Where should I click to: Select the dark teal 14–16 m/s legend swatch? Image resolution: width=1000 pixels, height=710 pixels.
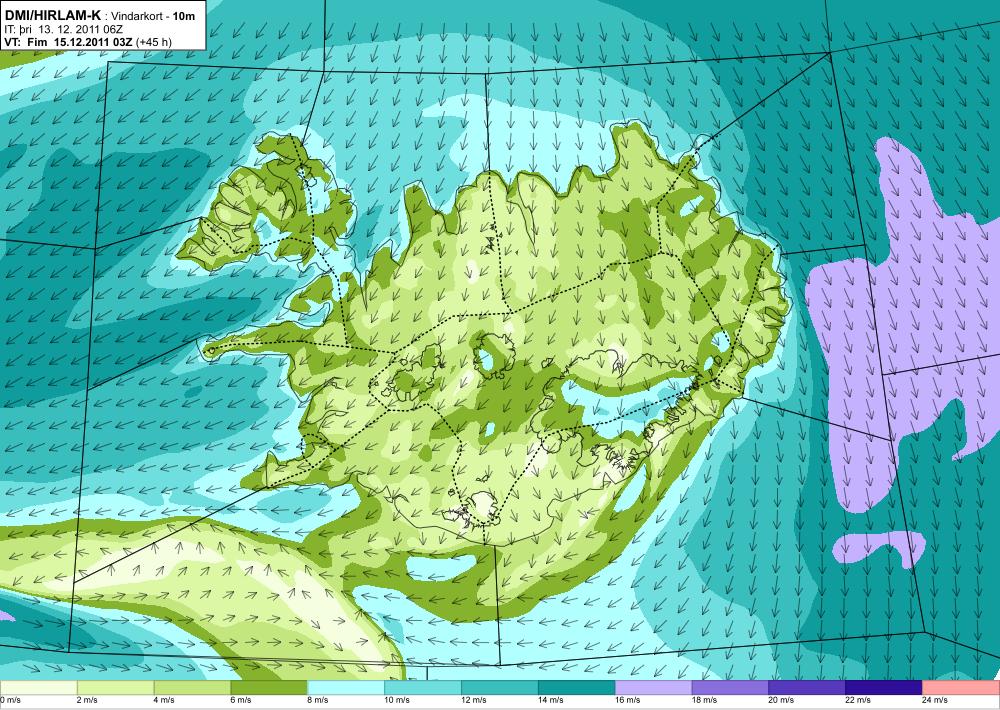click(x=577, y=688)
